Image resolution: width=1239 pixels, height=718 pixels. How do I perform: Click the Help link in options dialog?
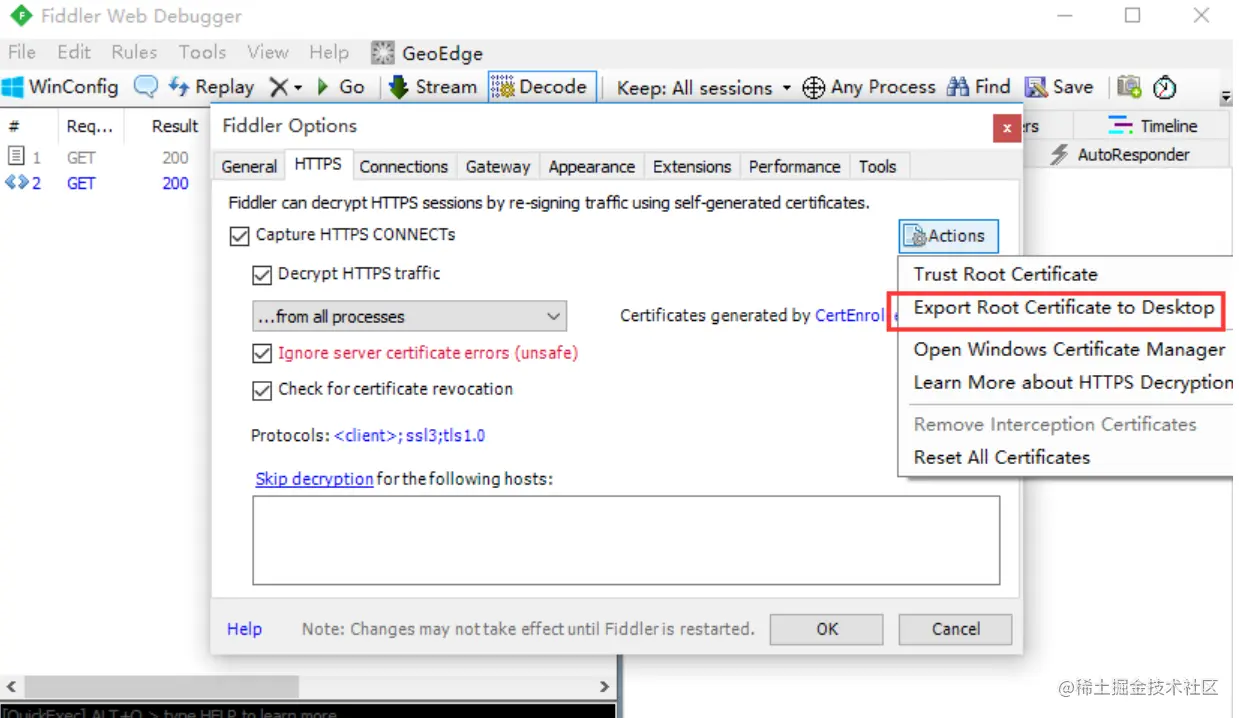click(x=244, y=629)
